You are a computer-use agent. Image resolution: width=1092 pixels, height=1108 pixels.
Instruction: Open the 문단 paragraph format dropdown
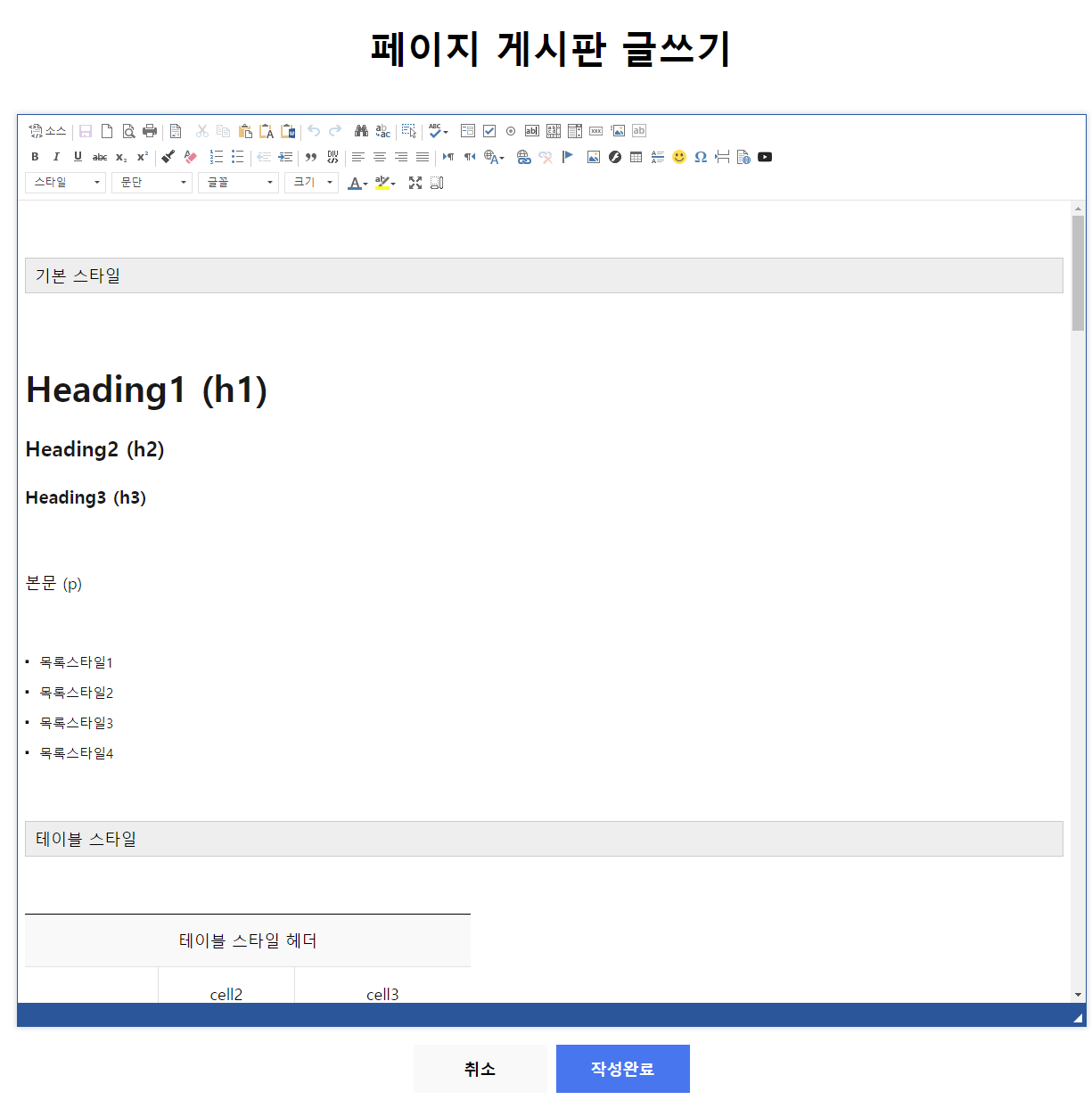pos(152,183)
